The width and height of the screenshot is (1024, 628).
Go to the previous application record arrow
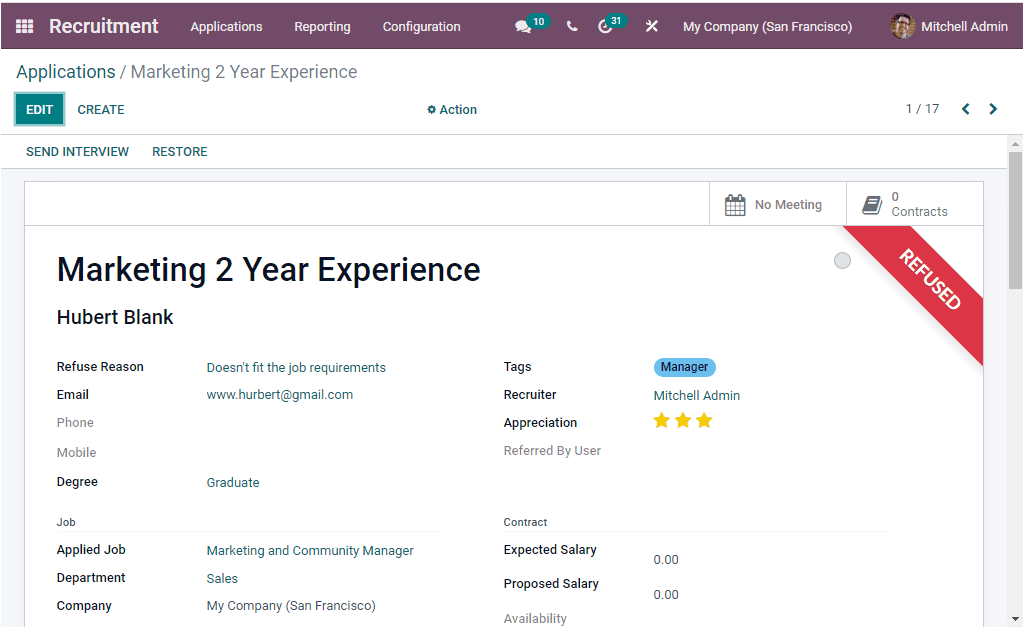tap(965, 109)
